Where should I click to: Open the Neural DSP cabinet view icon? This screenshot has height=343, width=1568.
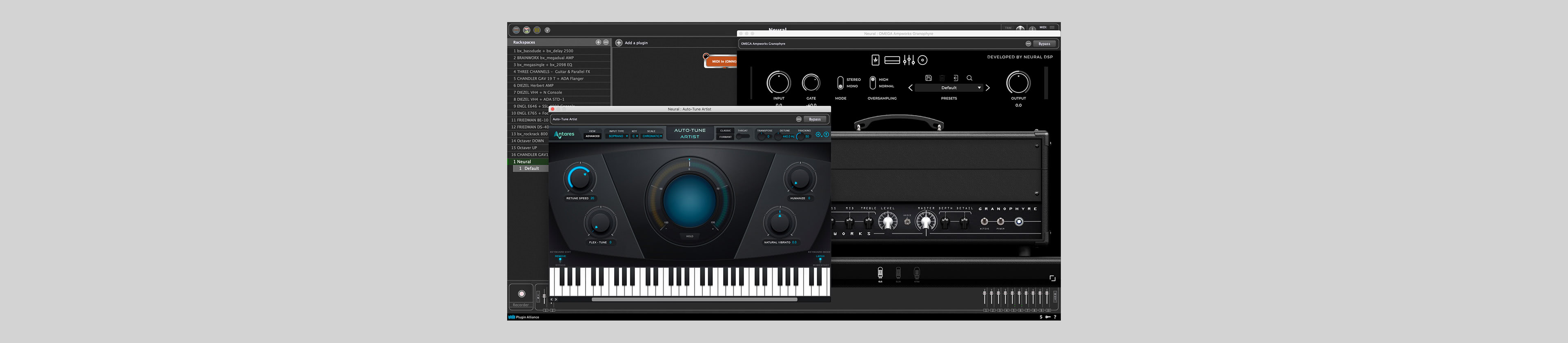892,60
